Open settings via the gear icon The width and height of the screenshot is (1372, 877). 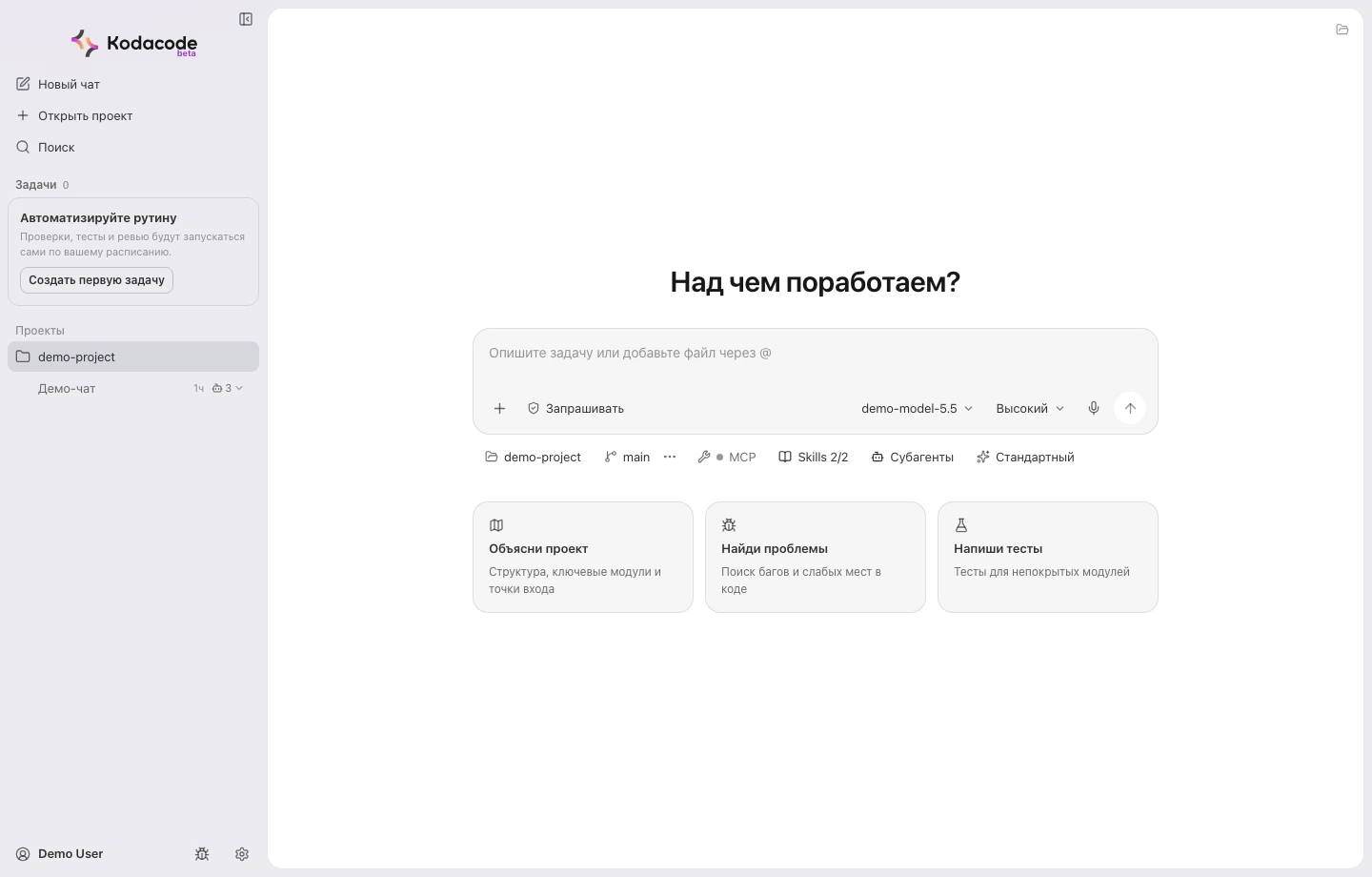(x=242, y=854)
